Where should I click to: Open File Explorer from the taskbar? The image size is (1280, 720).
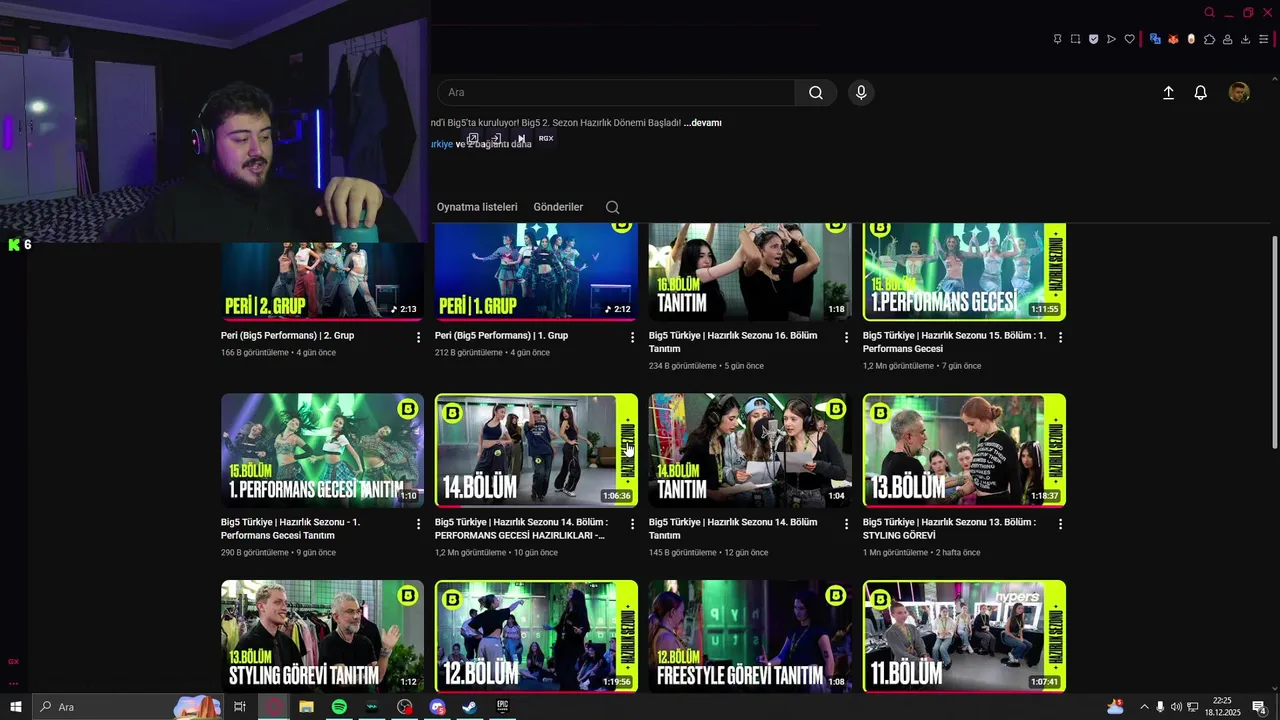pos(306,707)
